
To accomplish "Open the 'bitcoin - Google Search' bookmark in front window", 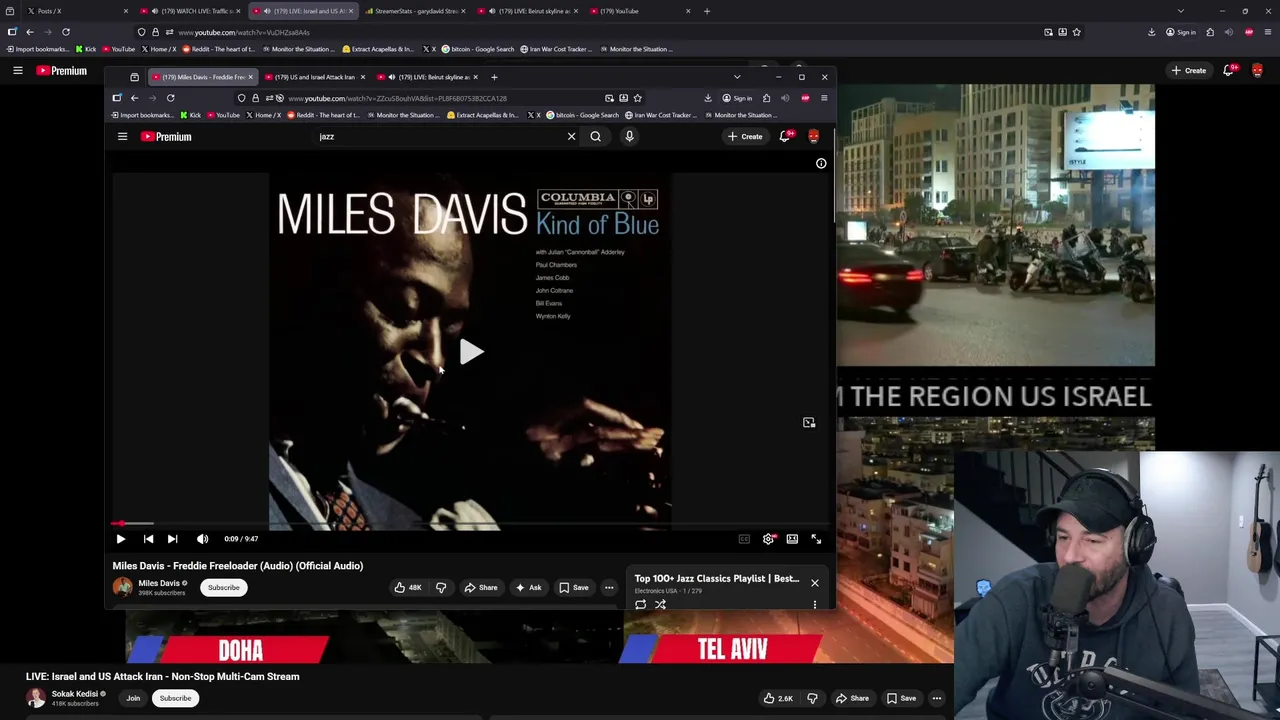I will coord(582,115).
